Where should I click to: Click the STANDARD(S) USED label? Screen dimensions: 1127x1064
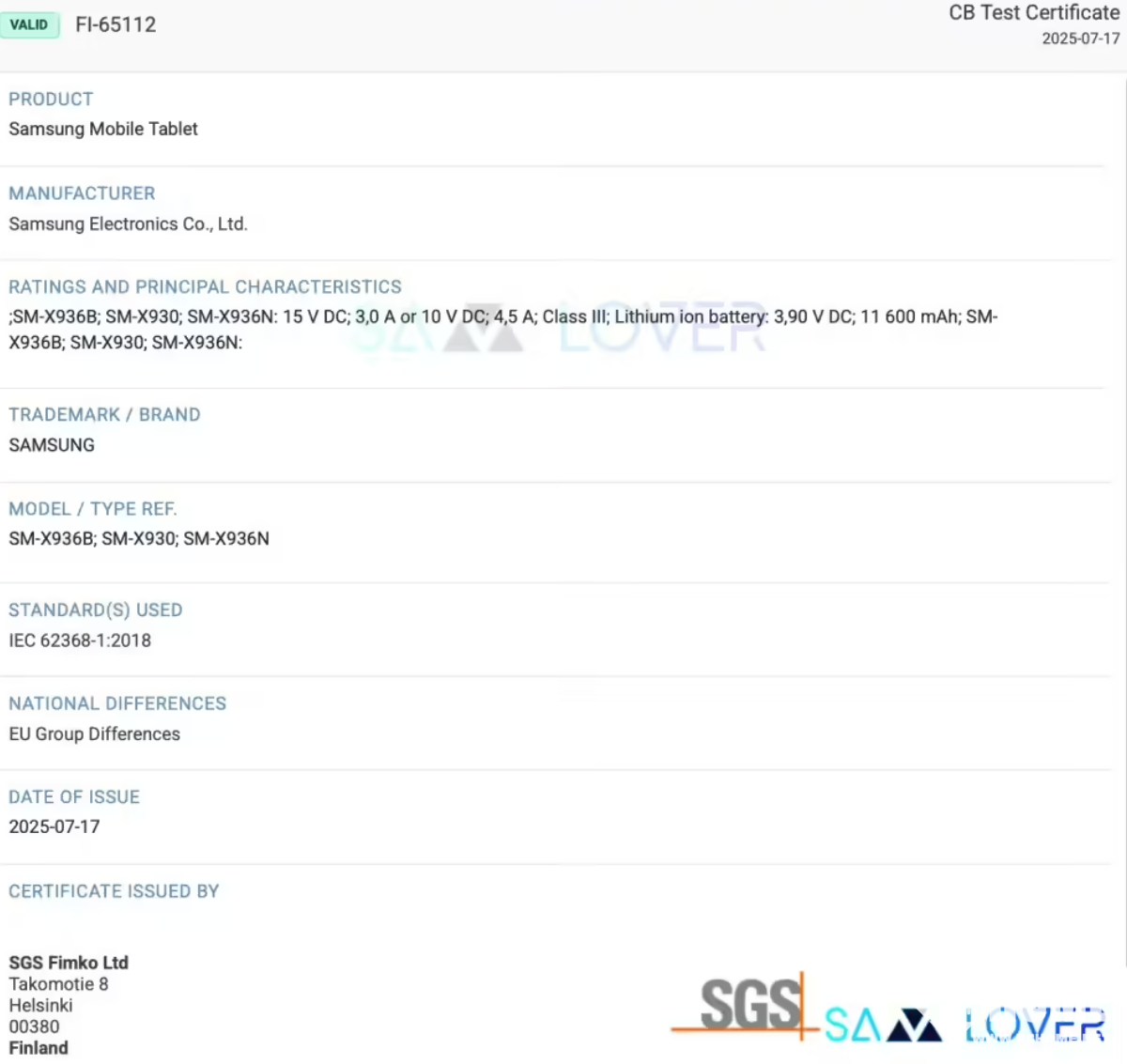tap(96, 609)
